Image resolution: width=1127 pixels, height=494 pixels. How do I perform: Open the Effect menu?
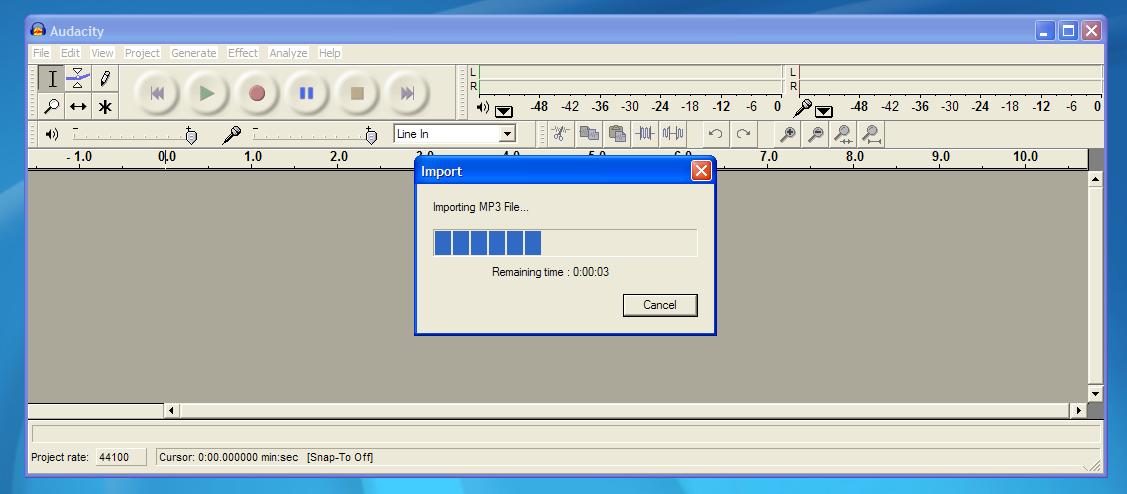tap(243, 53)
